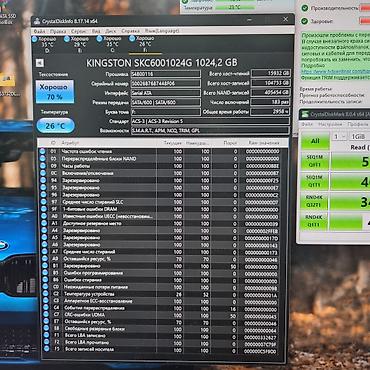The width and height of the screenshot is (370, 370).
Task: Switch to the F: drive tab
Action: pyautogui.click(x=145, y=44)
